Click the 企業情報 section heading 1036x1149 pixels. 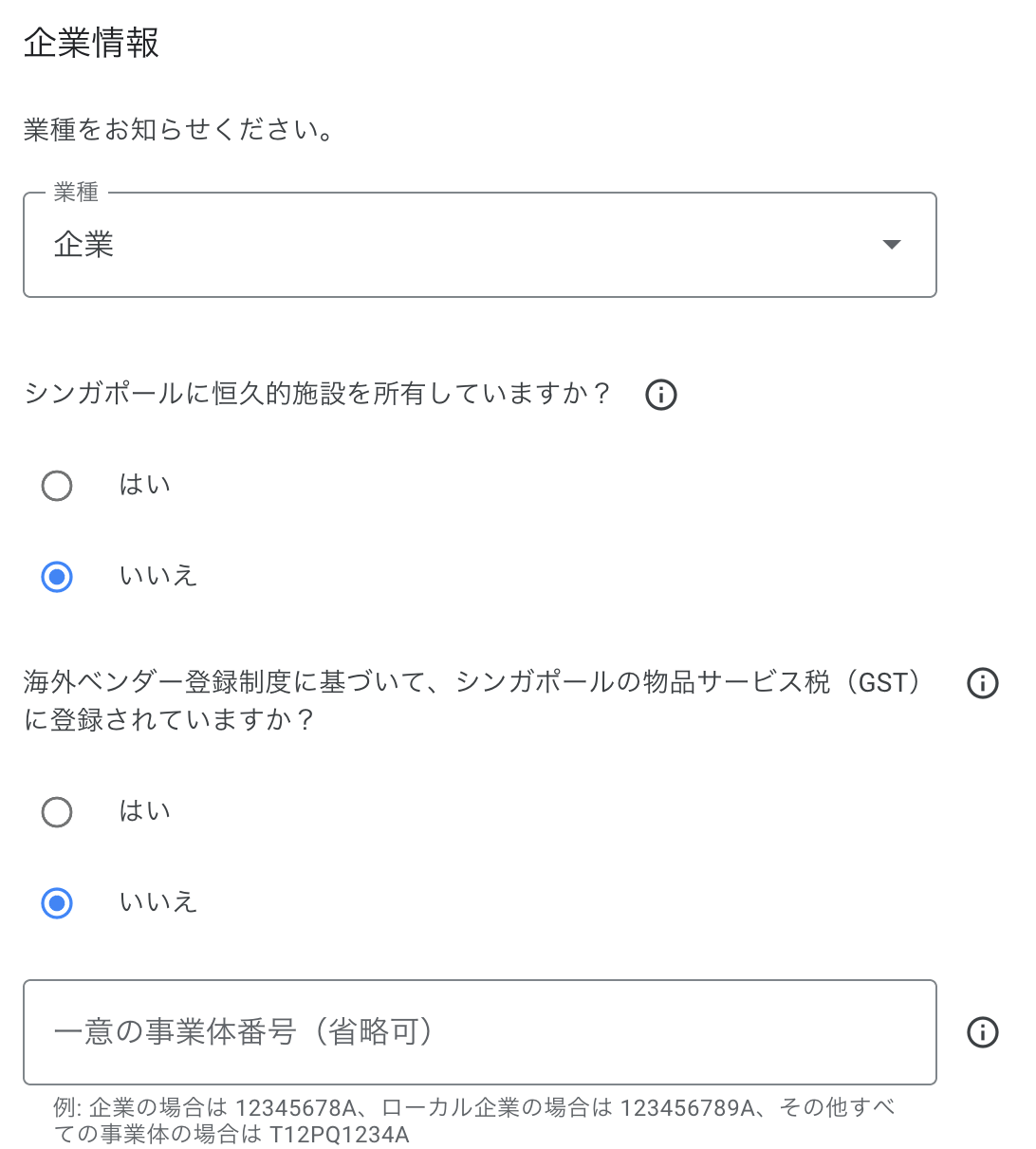point(91,44)
